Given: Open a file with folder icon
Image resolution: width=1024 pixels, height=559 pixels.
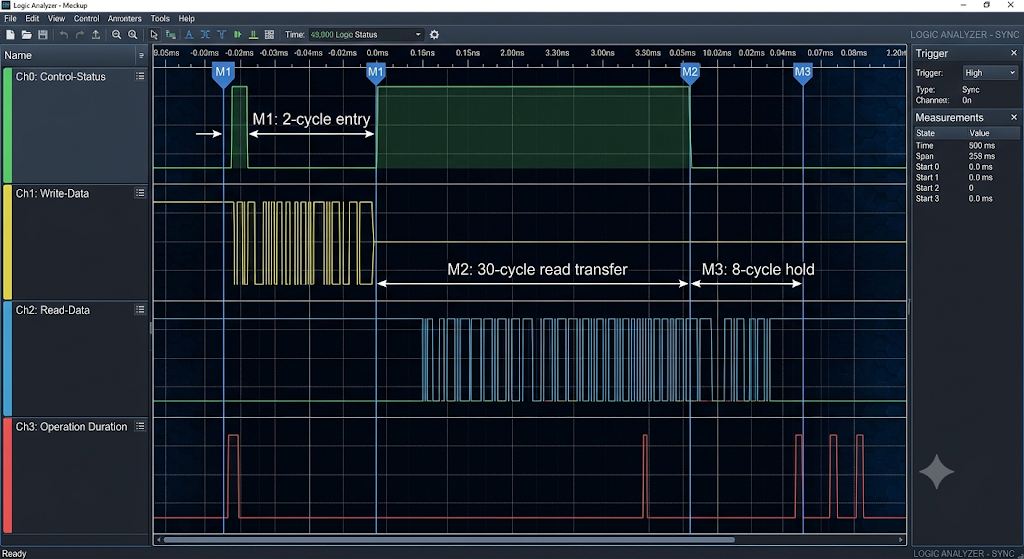Looking at the screenshot, I should pos(27,35).
